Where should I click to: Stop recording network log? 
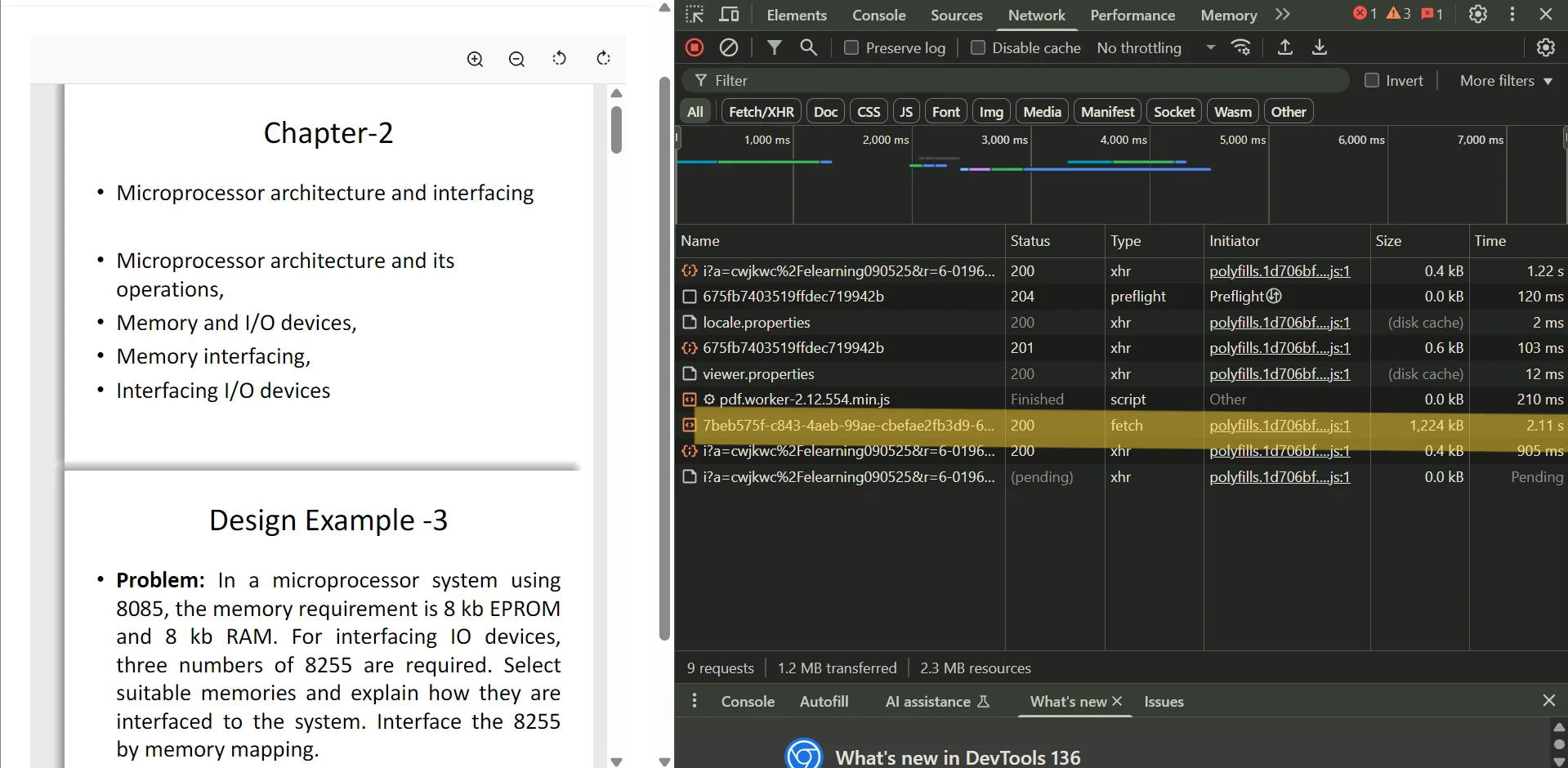(x=695, y=47)
